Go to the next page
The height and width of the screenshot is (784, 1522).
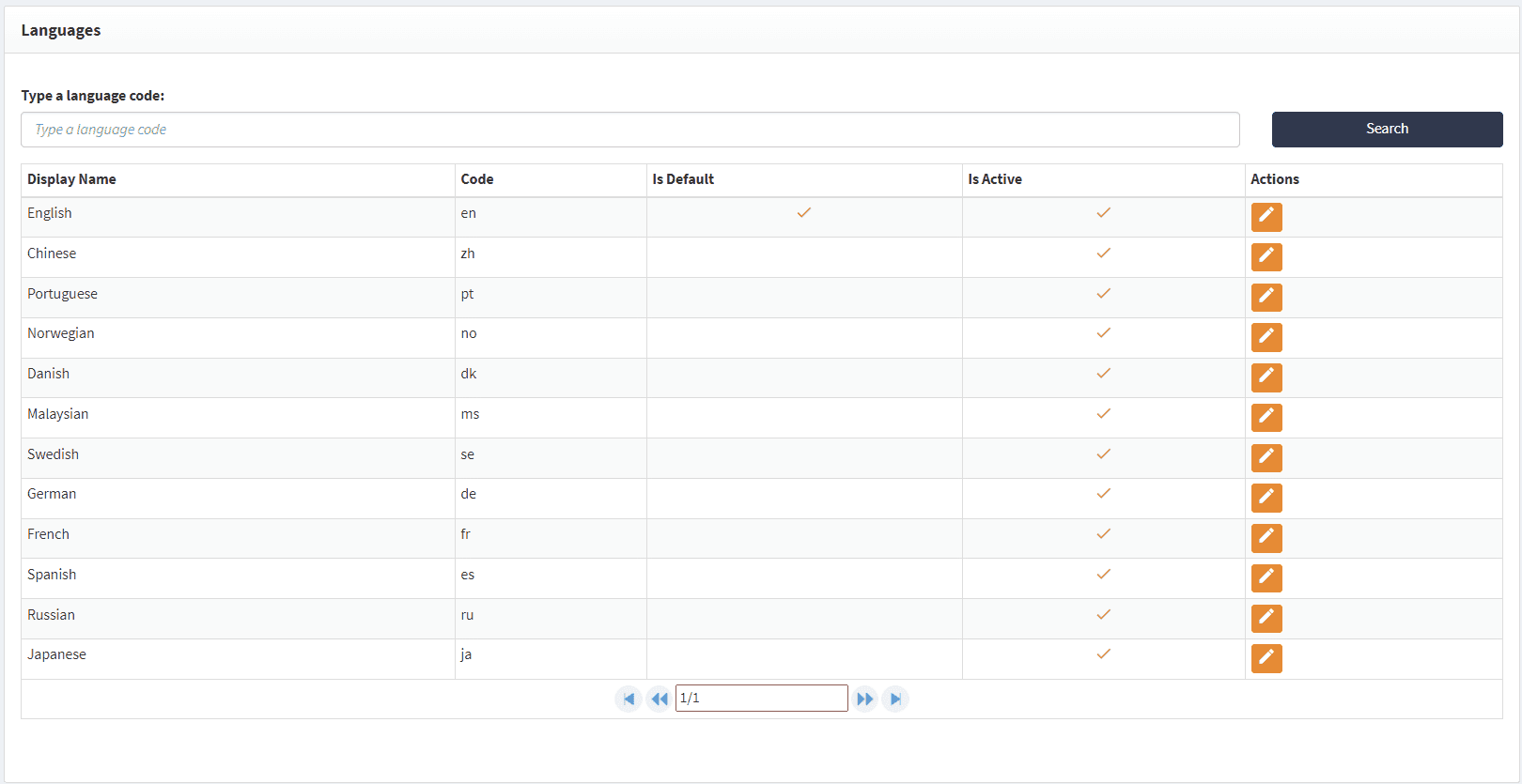[x=864, y=699]
